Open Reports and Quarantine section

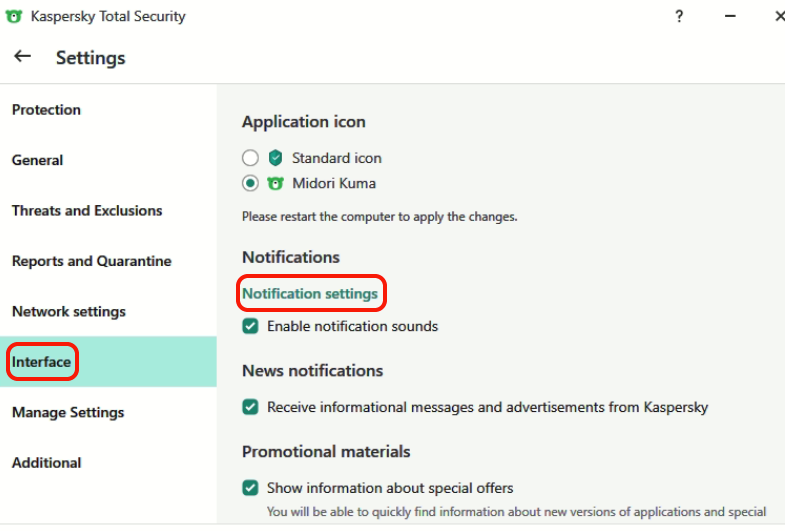point(92,261)
